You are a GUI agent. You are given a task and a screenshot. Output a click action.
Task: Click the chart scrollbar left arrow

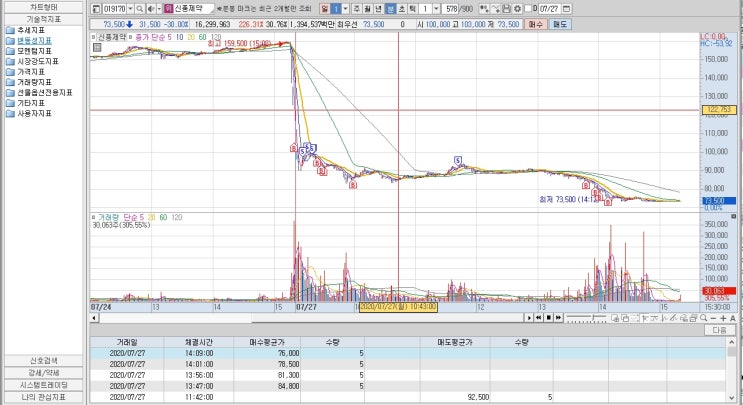(94, 318)
